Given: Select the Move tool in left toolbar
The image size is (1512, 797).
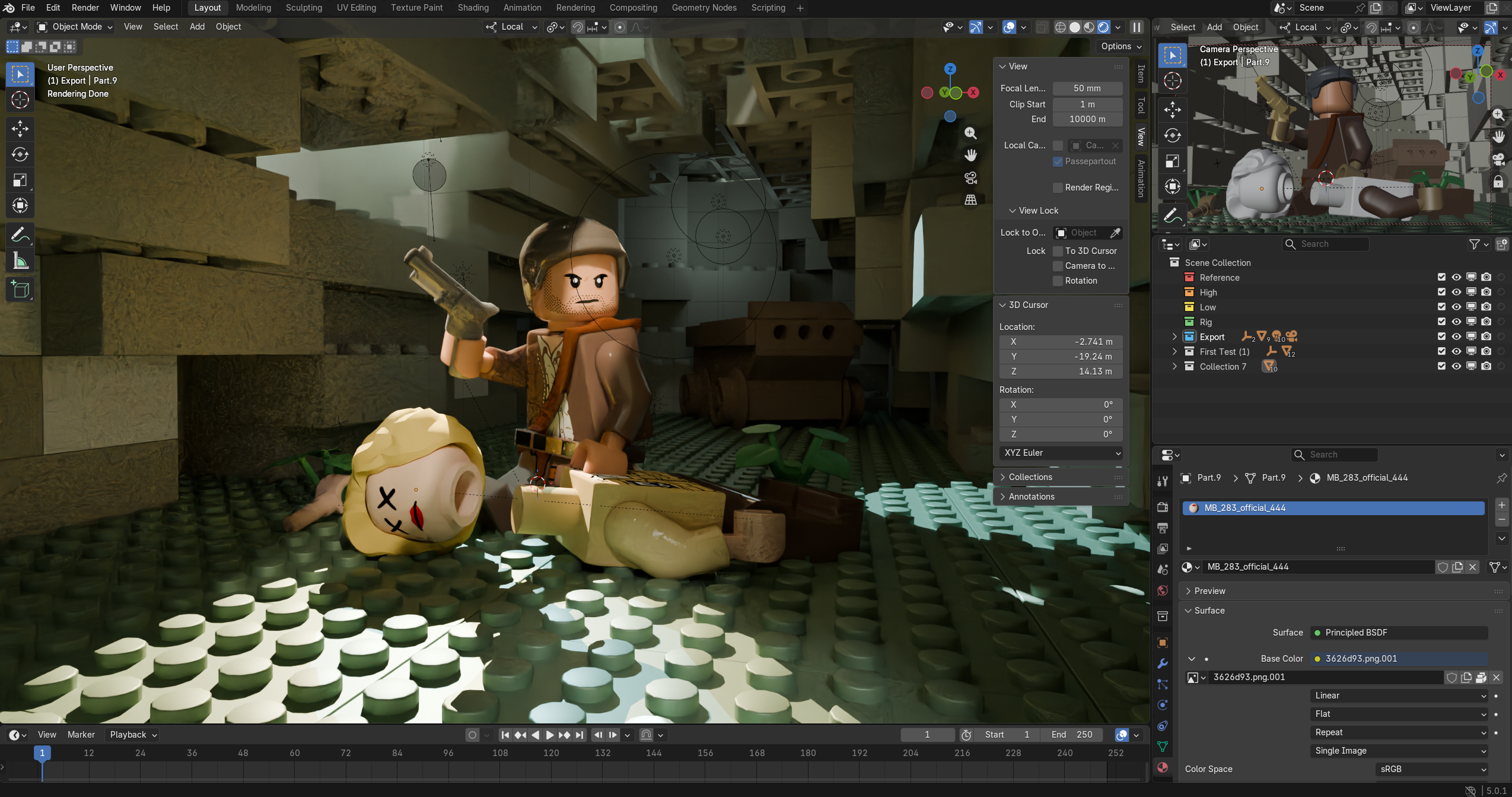Looking at the screenshot, I should pos(20,129).
